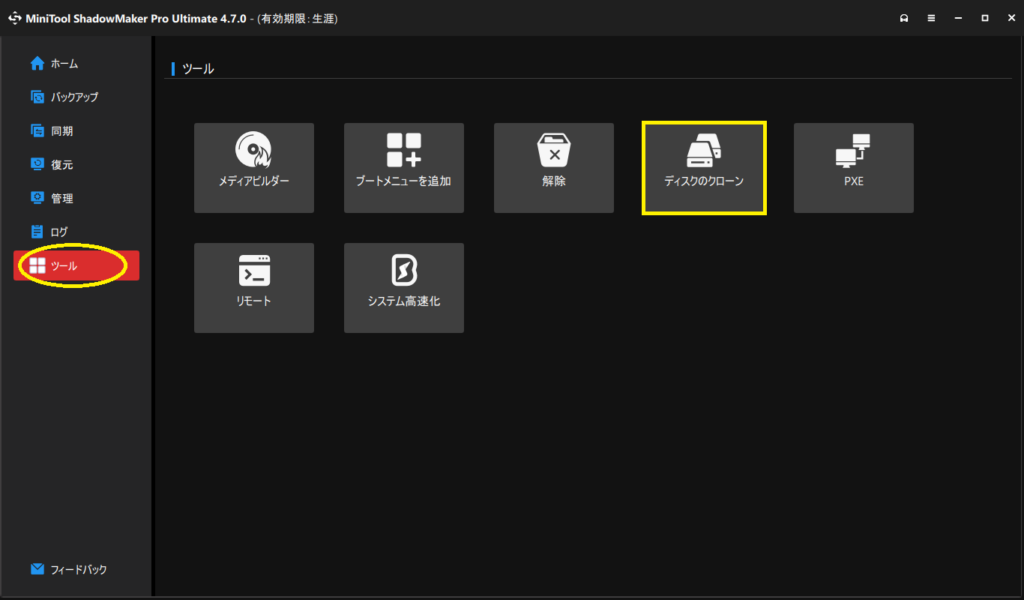Launch the ディスクのクローン tool
The width and height of the screenshot is (1024, 600).
(x=704, y=168)
